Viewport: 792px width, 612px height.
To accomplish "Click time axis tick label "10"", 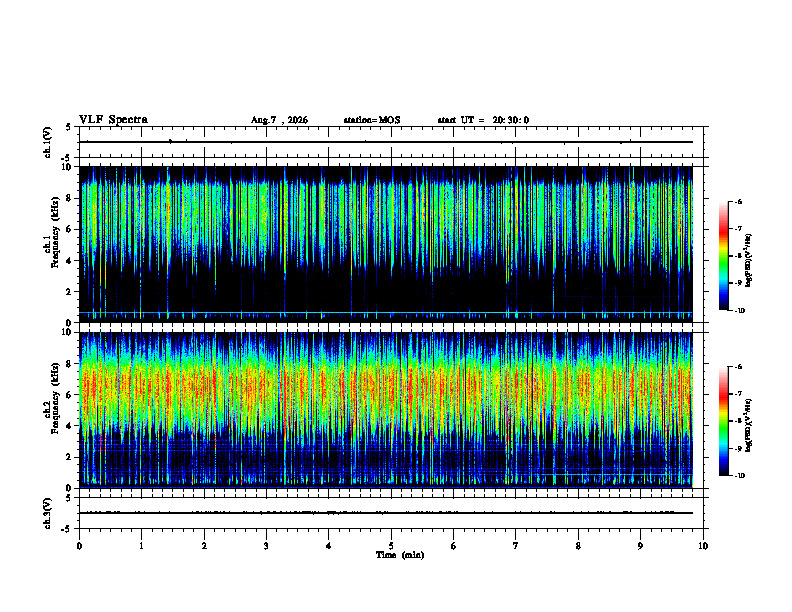I will pos(703,546).
